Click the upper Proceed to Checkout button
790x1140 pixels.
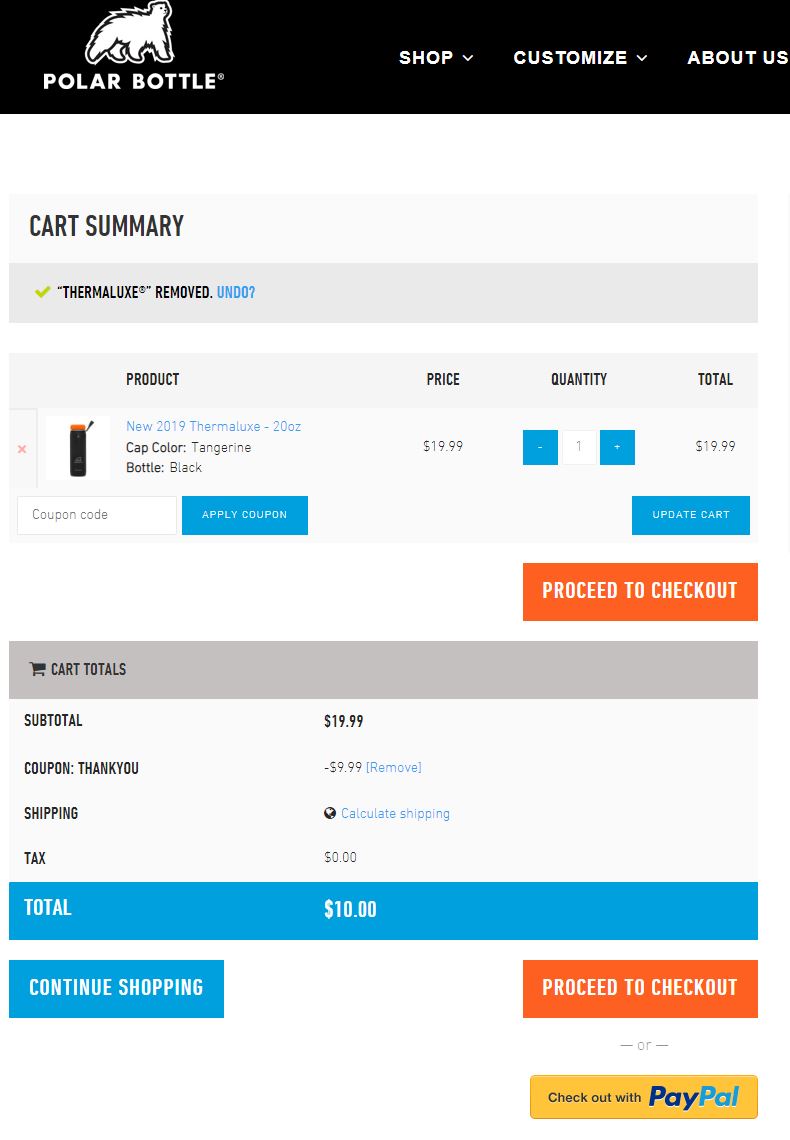(640, 591)
